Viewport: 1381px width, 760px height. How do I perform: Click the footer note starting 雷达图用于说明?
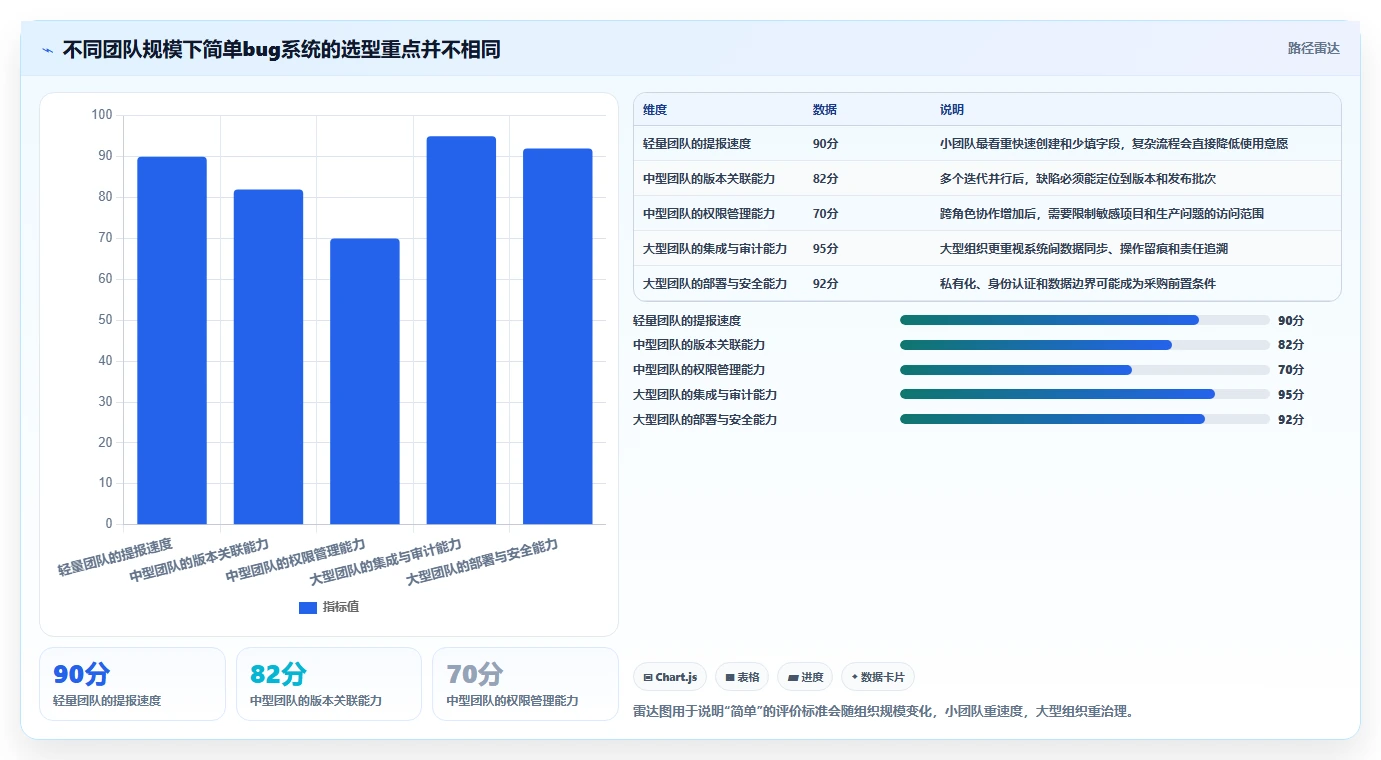pos(883,712)
